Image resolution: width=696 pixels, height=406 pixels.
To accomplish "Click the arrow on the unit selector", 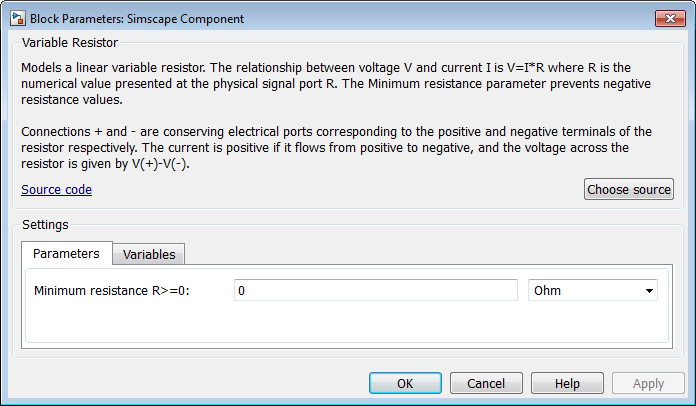I will coord(650,291).
